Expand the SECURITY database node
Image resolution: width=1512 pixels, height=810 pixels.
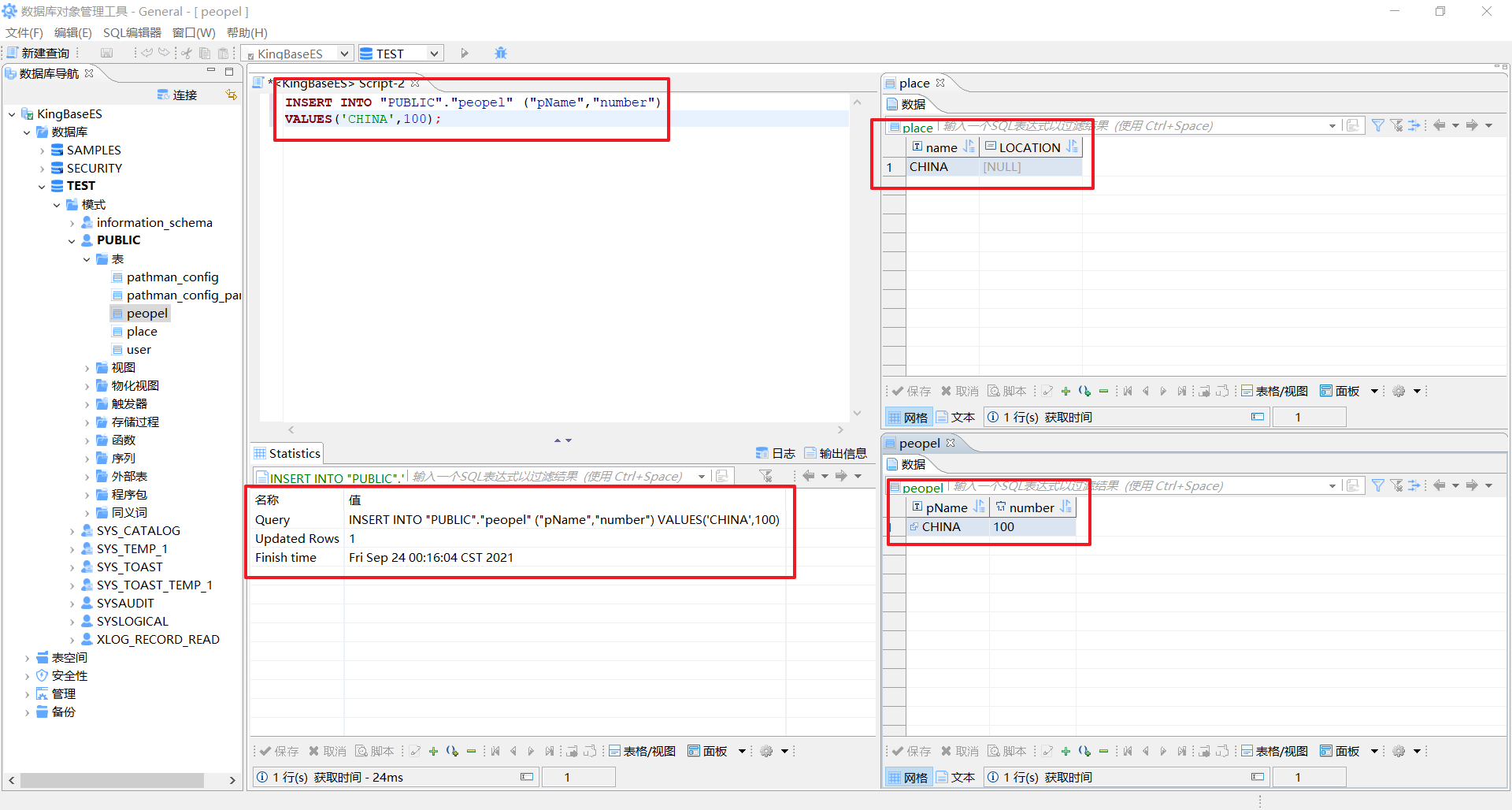[42, 169]
